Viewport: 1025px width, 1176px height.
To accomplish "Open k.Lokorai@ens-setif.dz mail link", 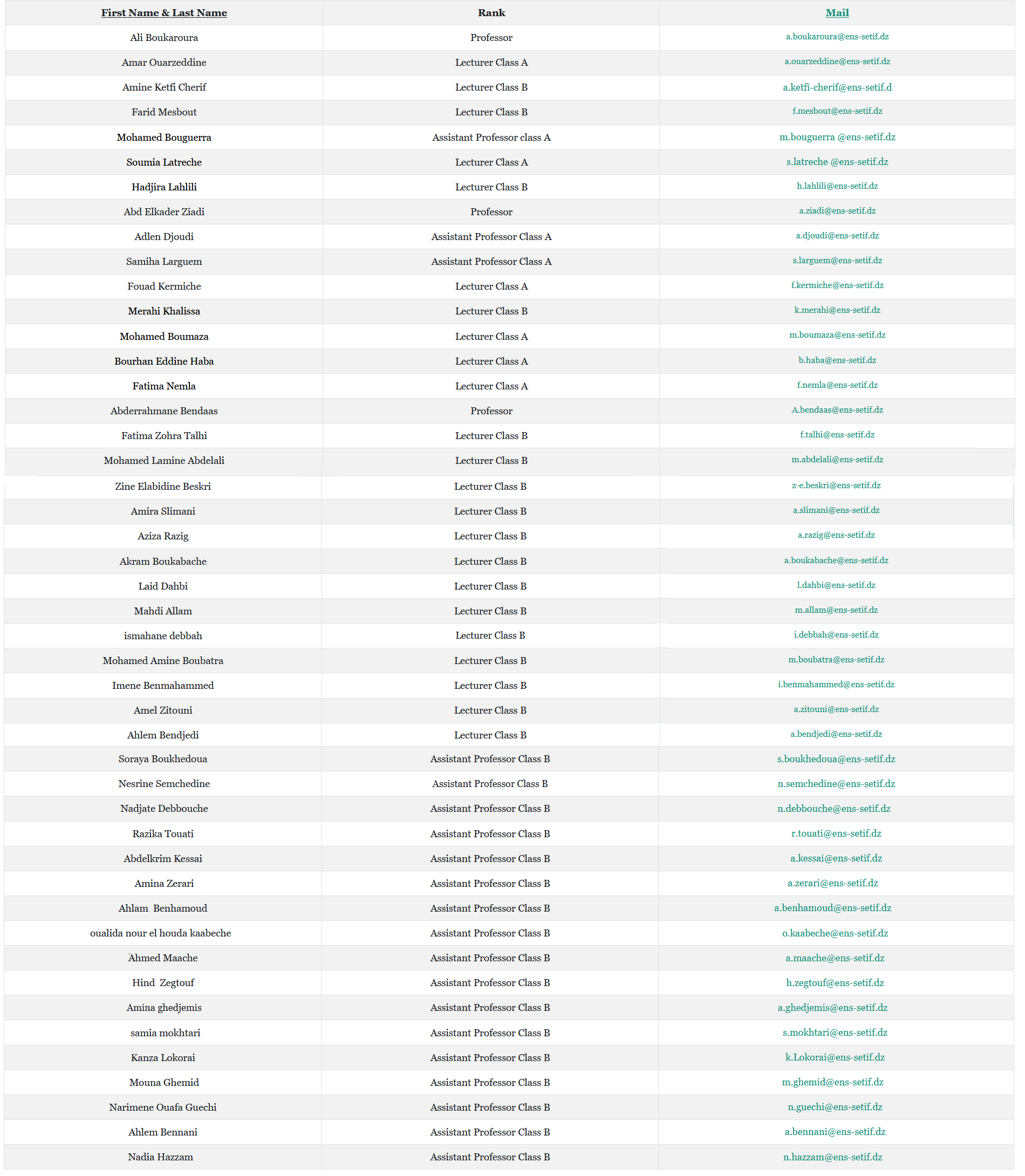I will point(835,1057).
